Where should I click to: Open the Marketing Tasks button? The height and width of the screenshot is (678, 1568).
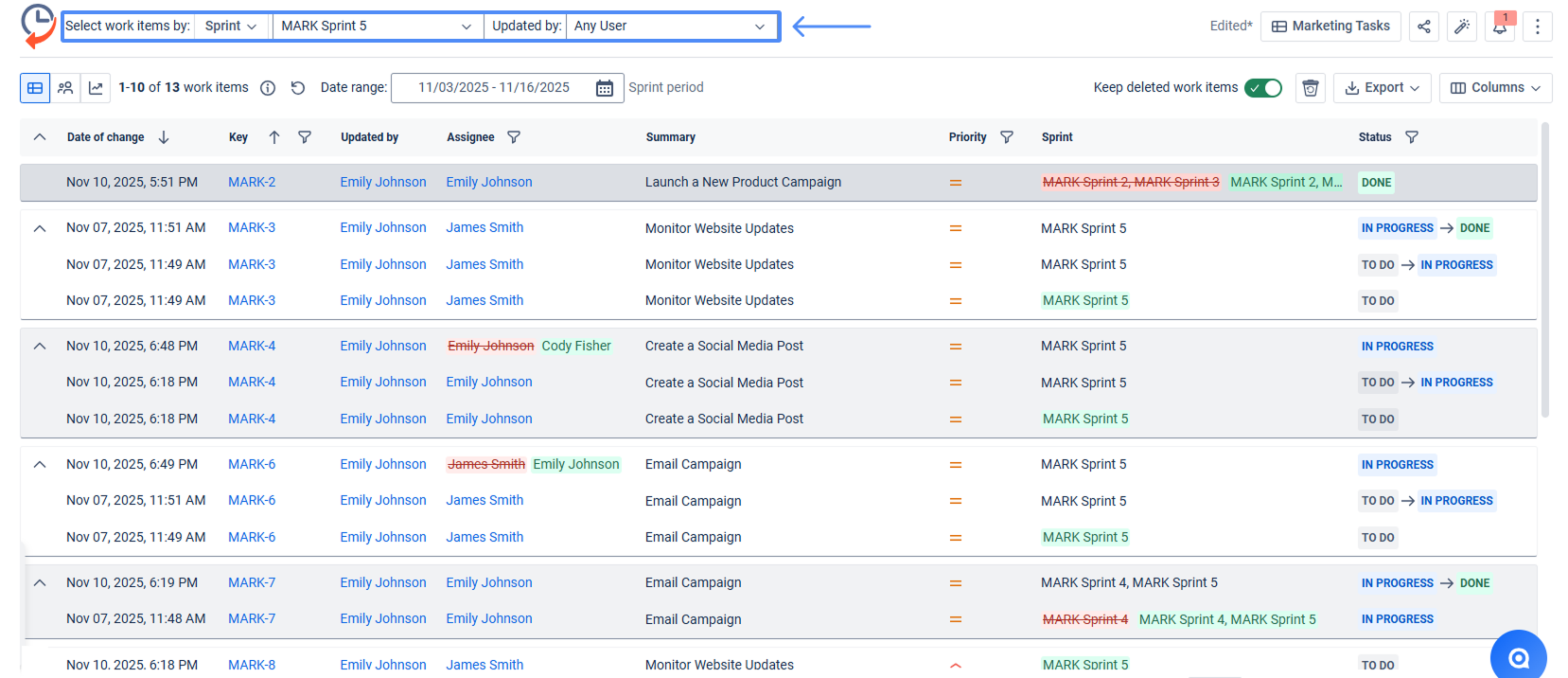pos(1330,27)
